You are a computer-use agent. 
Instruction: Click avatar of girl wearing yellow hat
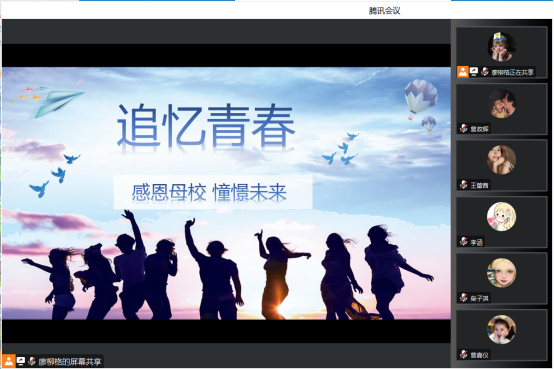501,47
